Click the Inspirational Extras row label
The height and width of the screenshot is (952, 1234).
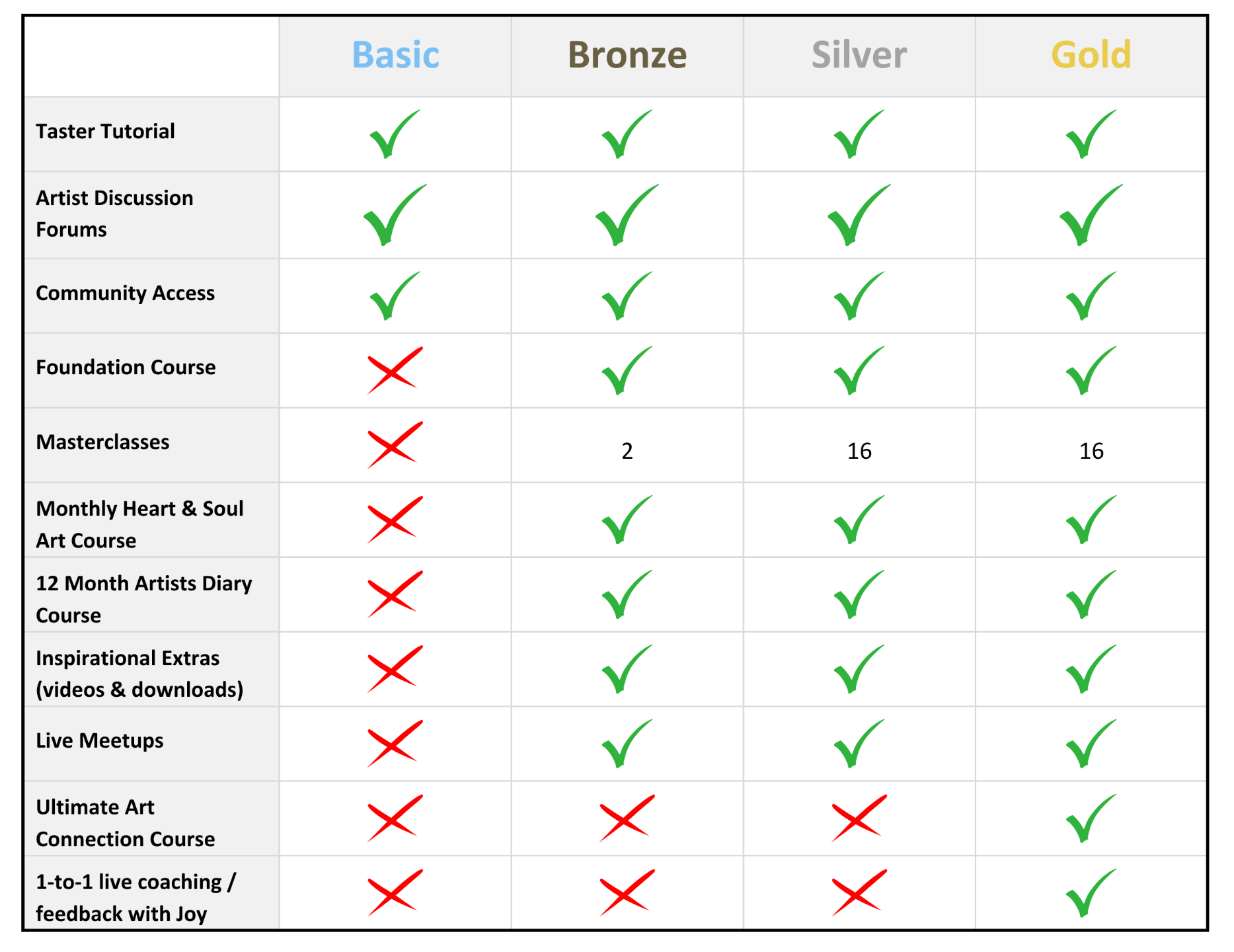coord(139,674)
